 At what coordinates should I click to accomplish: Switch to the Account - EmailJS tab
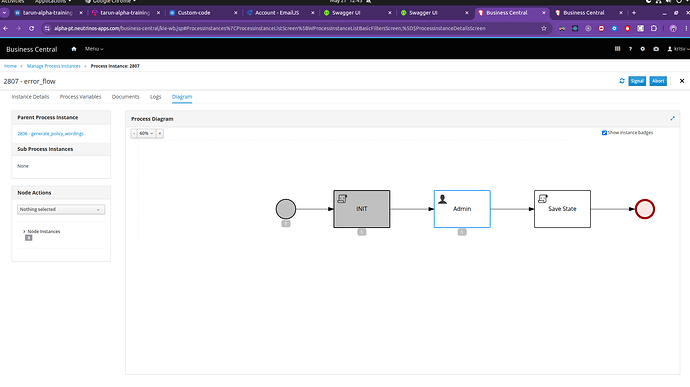click(x=280, y=13)
